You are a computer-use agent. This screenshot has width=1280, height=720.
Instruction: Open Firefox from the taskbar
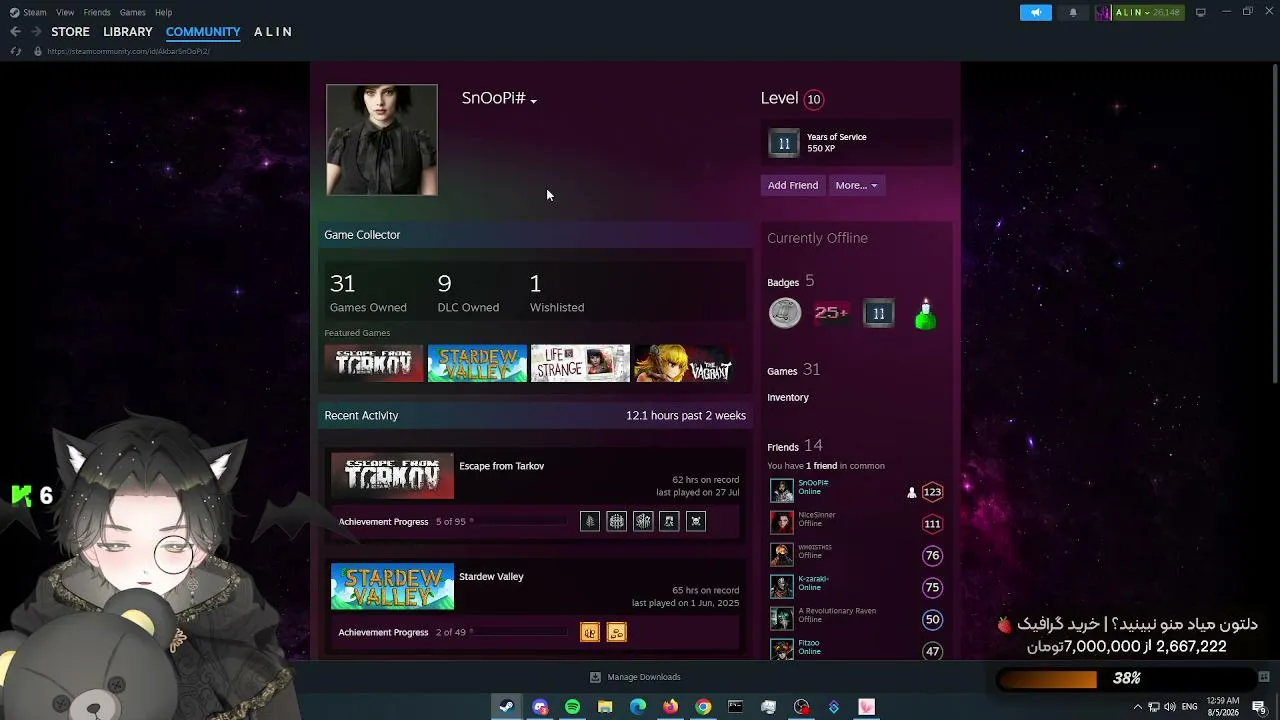coord(670,707)
